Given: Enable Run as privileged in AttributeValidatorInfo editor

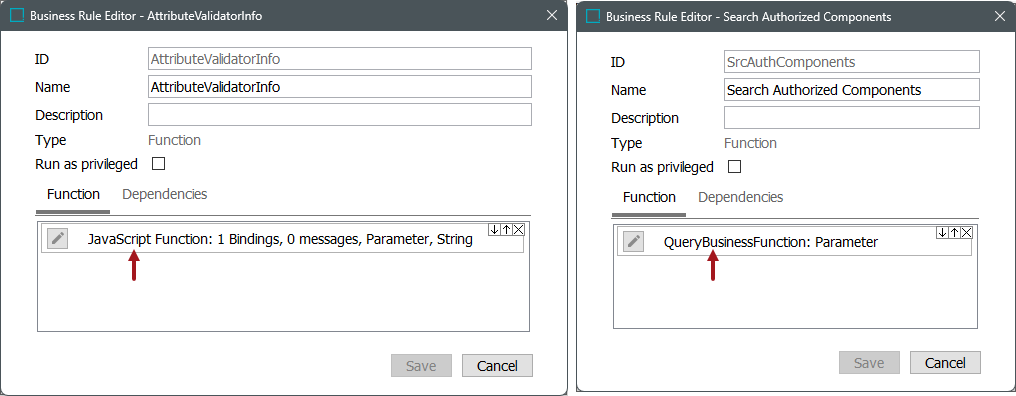Looking at the screenshot, I should click(158, 164).
